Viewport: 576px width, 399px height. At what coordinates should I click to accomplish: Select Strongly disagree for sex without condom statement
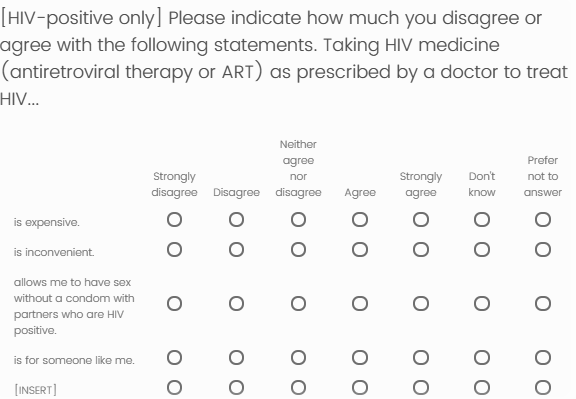pyautogui.click(x=174, y=303)
